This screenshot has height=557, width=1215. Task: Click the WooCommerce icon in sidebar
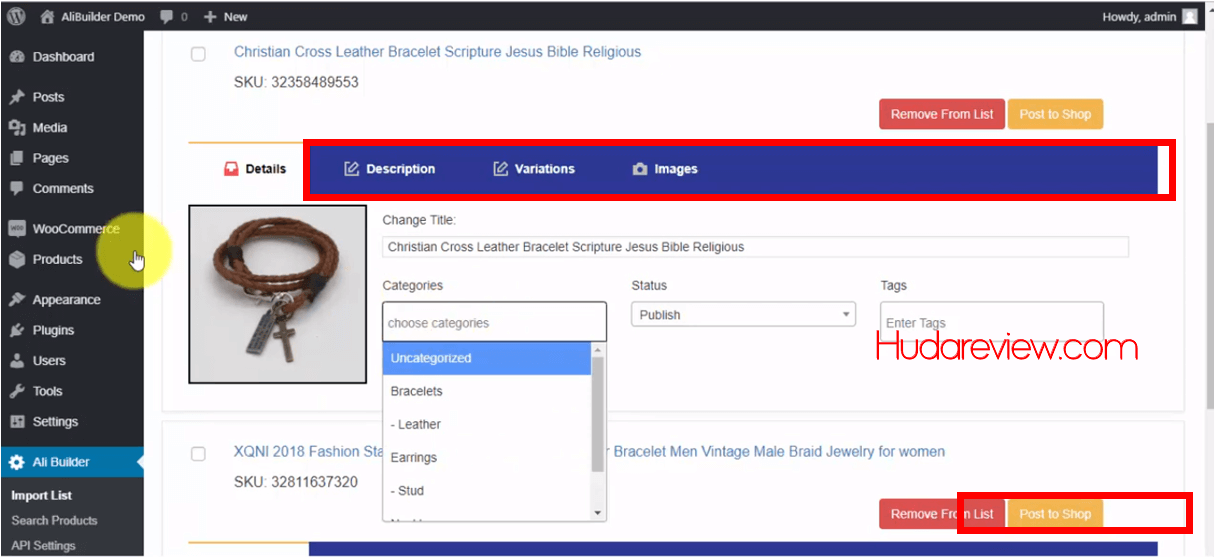click(17, 229)
